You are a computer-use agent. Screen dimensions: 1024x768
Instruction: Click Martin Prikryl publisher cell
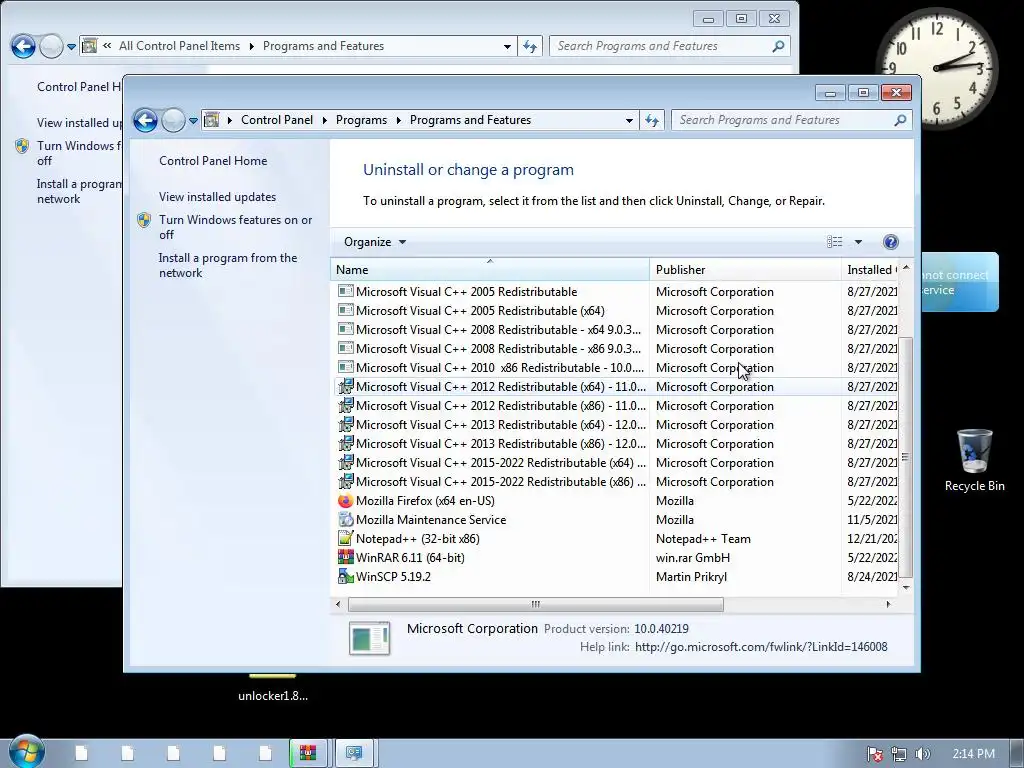point(691,577)
